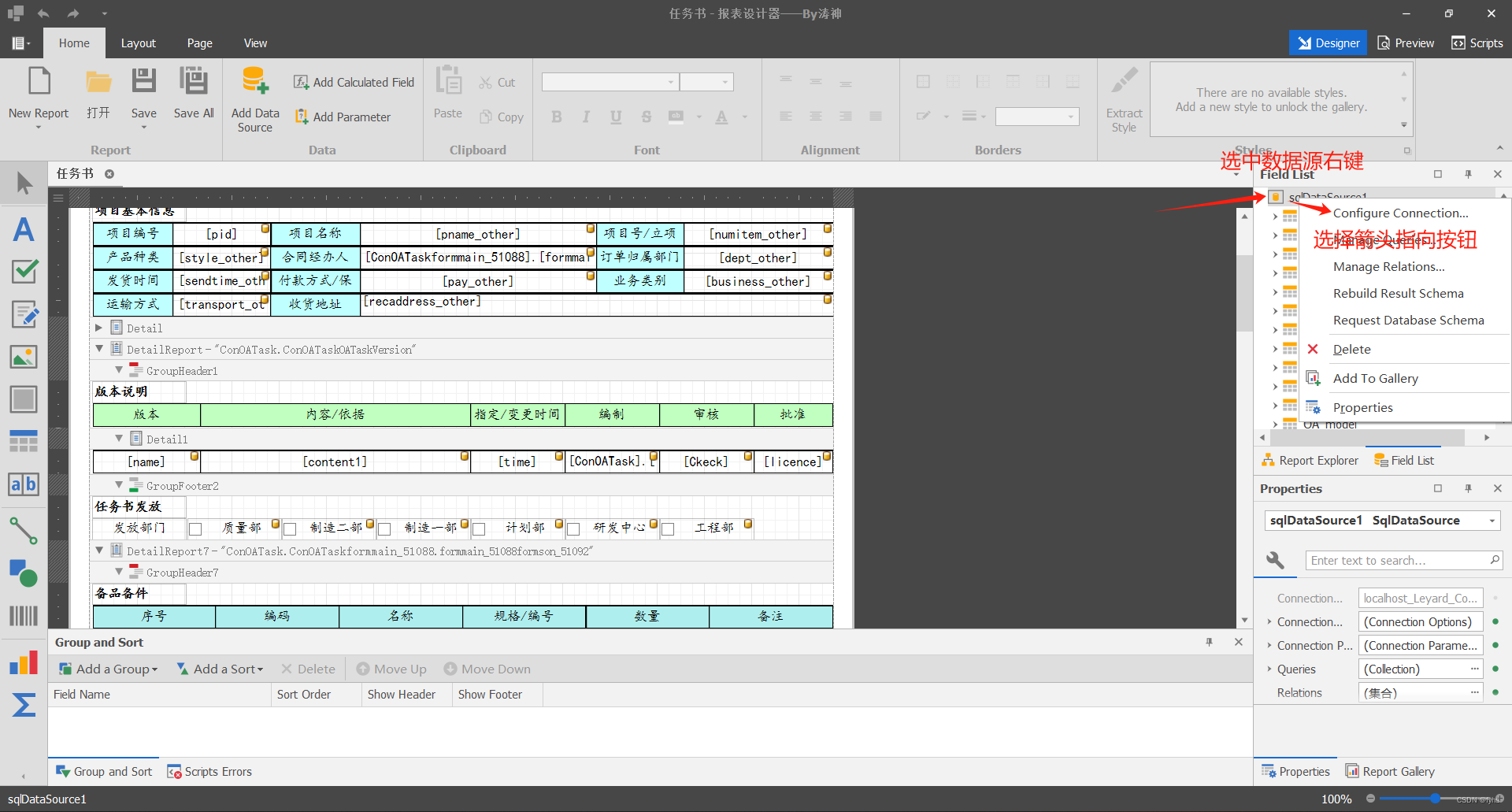Open the Add a Sort dropdown
1512x812 pixels.
[x=220, y=669]
